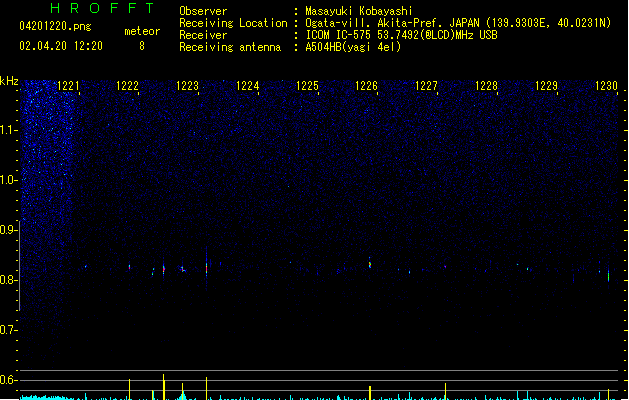This screenshot has height=400, width=629.
Task: Select the Ogata-vill. Akita-Pref. JAPAN location text
Action: [x=458, y=23]
